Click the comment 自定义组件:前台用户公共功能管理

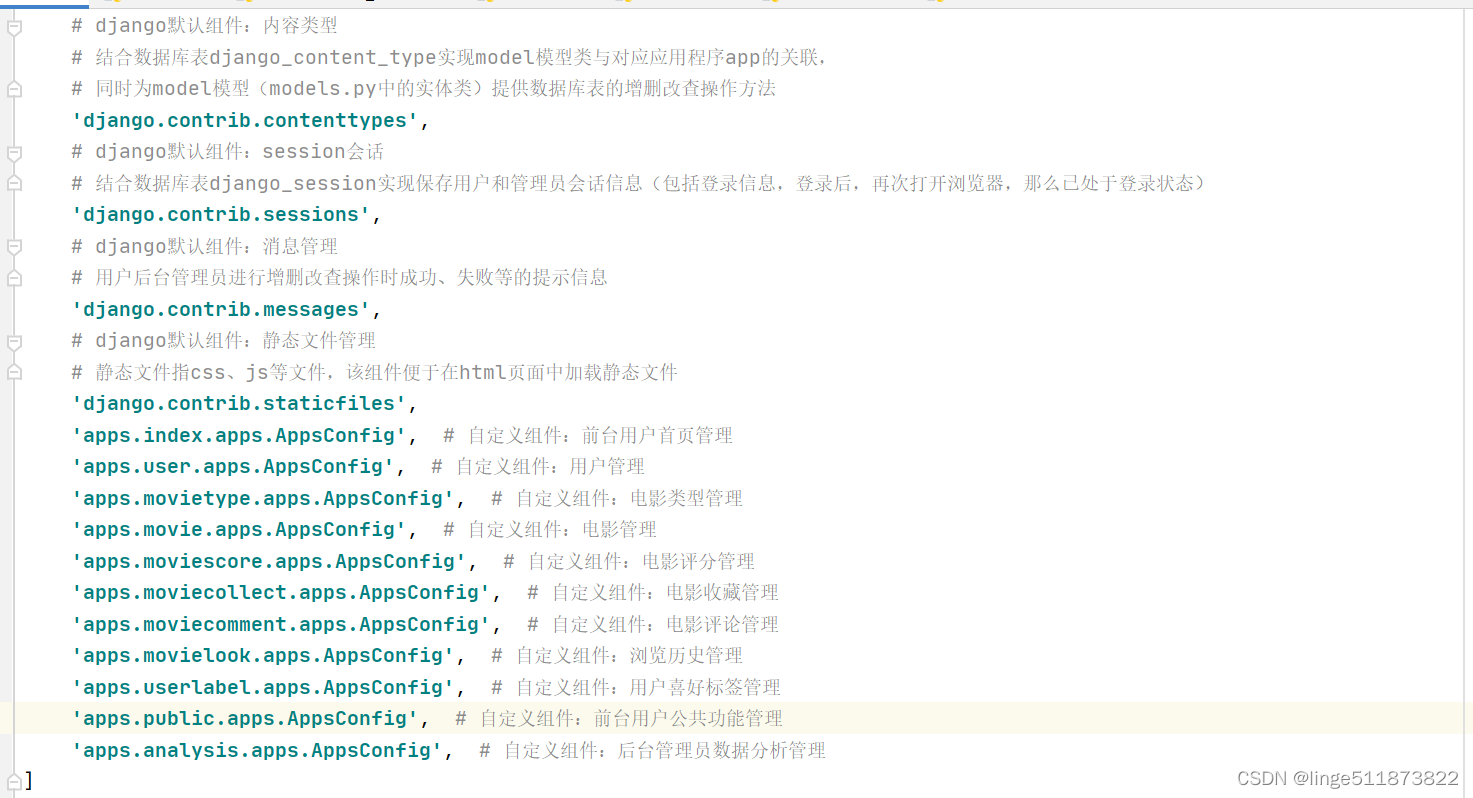619,719
